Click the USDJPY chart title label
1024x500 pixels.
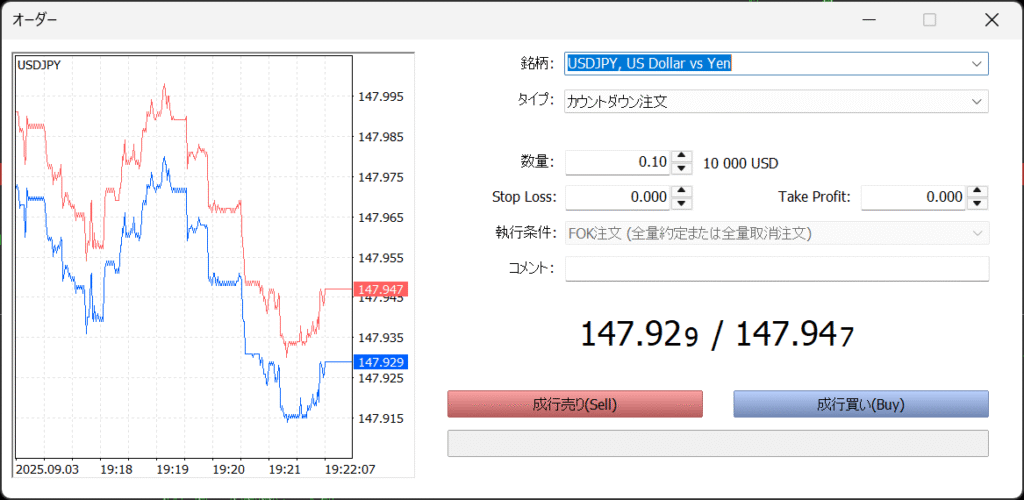pos(39,65)
